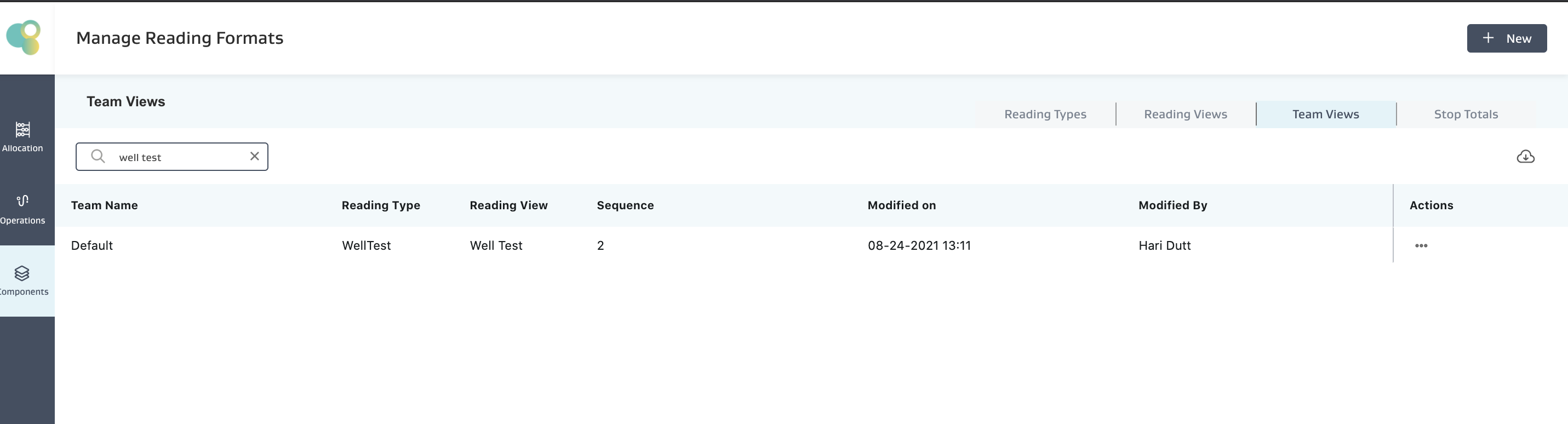Switch to the Reading Types tab

(1045, 114)
